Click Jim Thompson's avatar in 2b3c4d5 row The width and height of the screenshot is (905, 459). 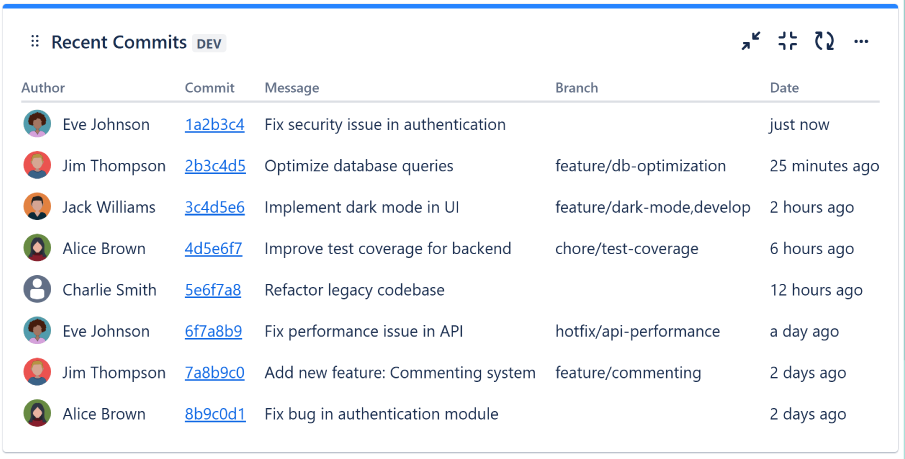pyautogui.click(x=38, y=166)
